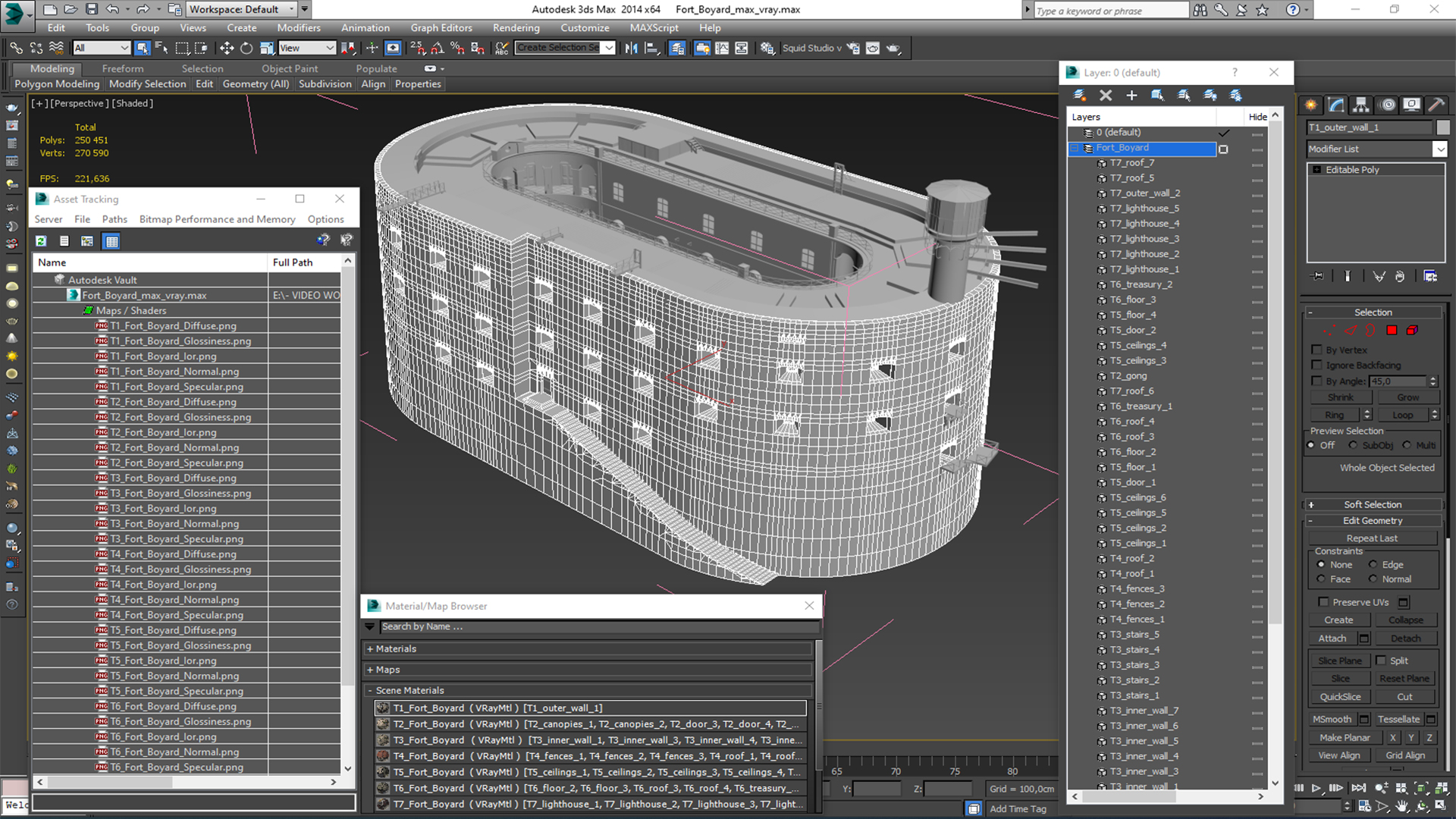1456x819 pixels.
Task: Click Pin Stack icon
Action: coord(1318,276)
